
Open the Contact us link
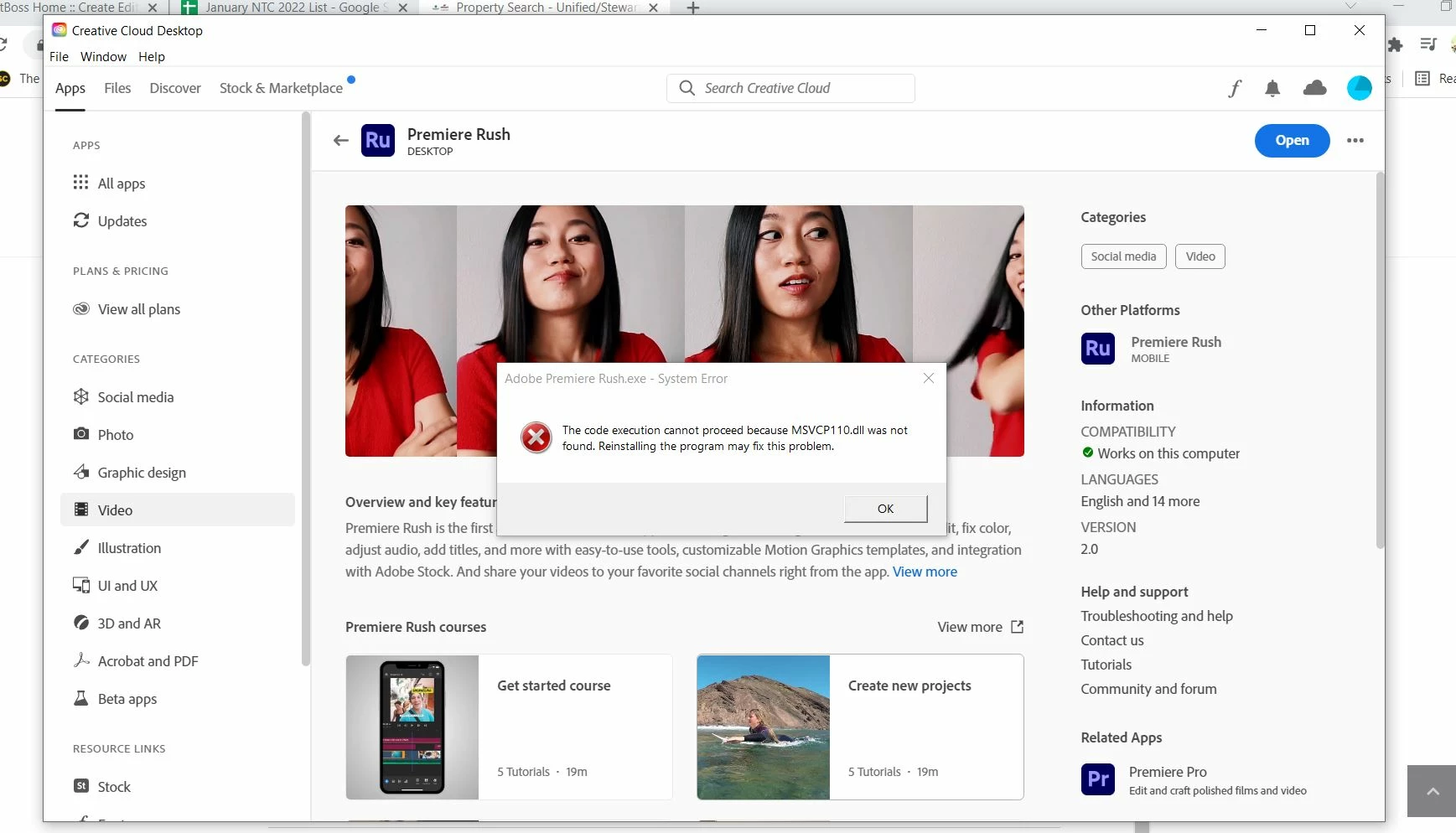pos(1111,640)
